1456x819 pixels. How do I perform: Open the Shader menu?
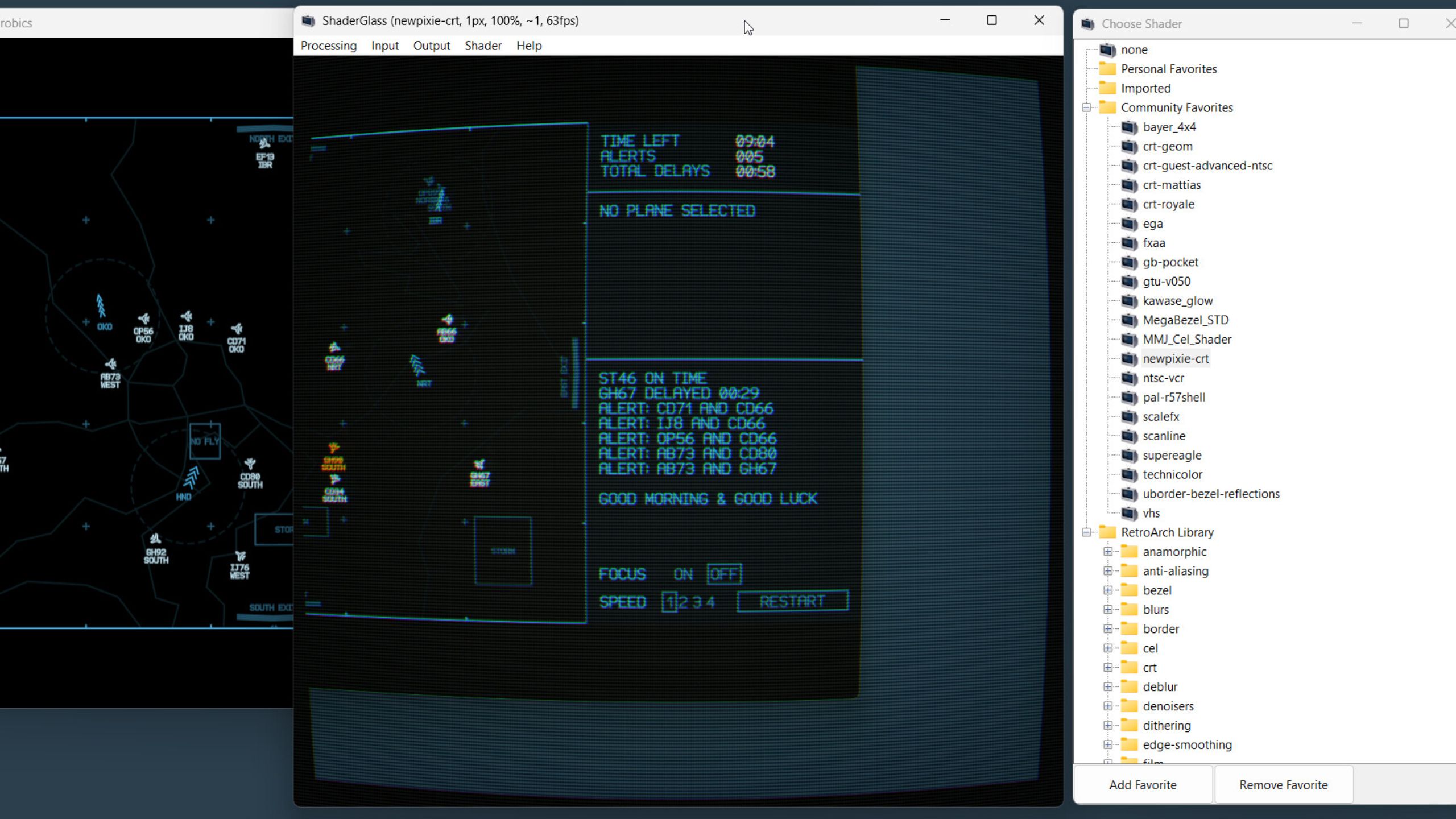(483, 45)
